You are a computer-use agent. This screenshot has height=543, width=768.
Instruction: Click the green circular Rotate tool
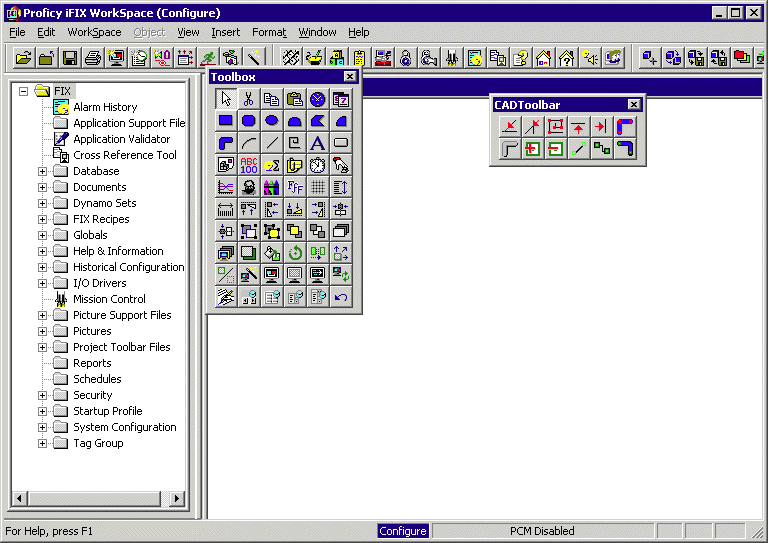click(x=295, y=253)
